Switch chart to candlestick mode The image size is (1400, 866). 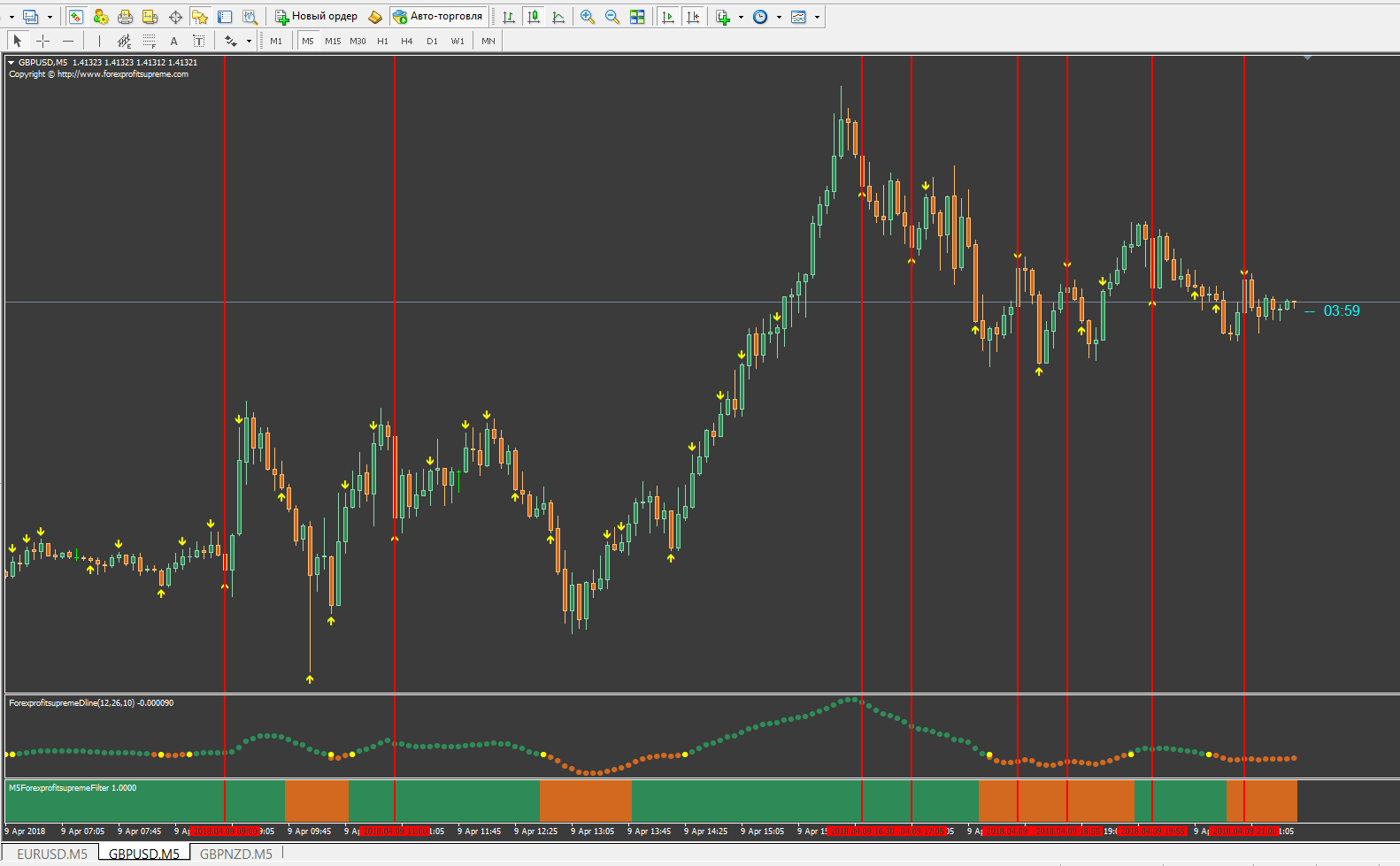(x=534, y=17)
